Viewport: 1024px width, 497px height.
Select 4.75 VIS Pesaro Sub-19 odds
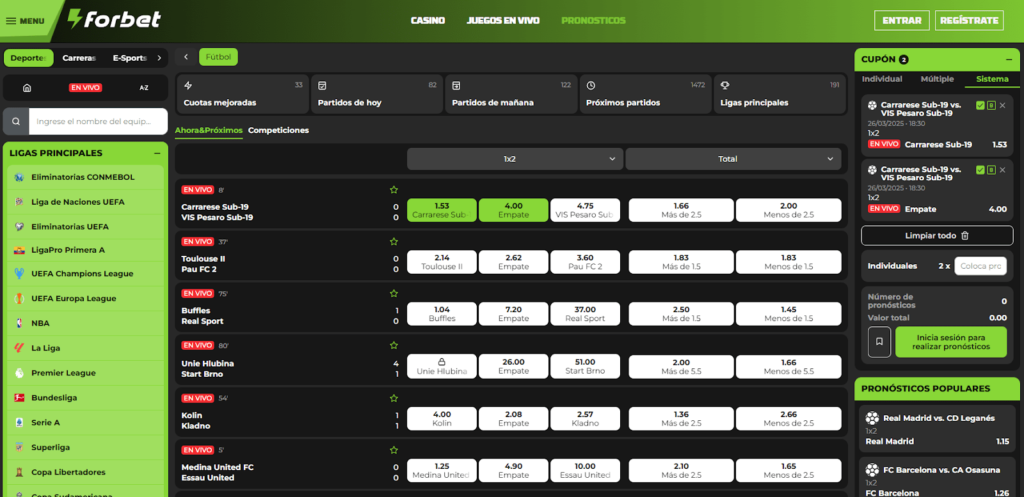point(585,210)
